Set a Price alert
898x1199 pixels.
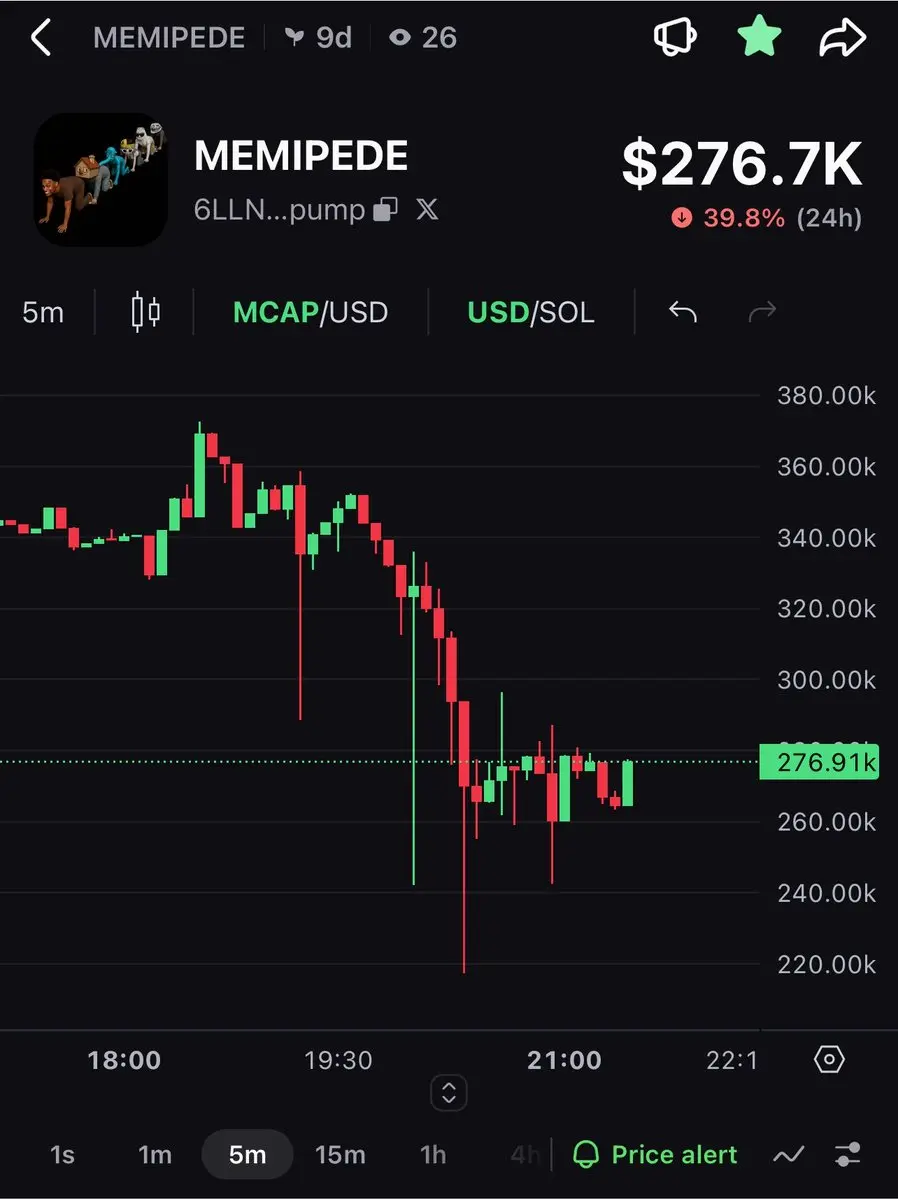click(x=655, y=1155)
